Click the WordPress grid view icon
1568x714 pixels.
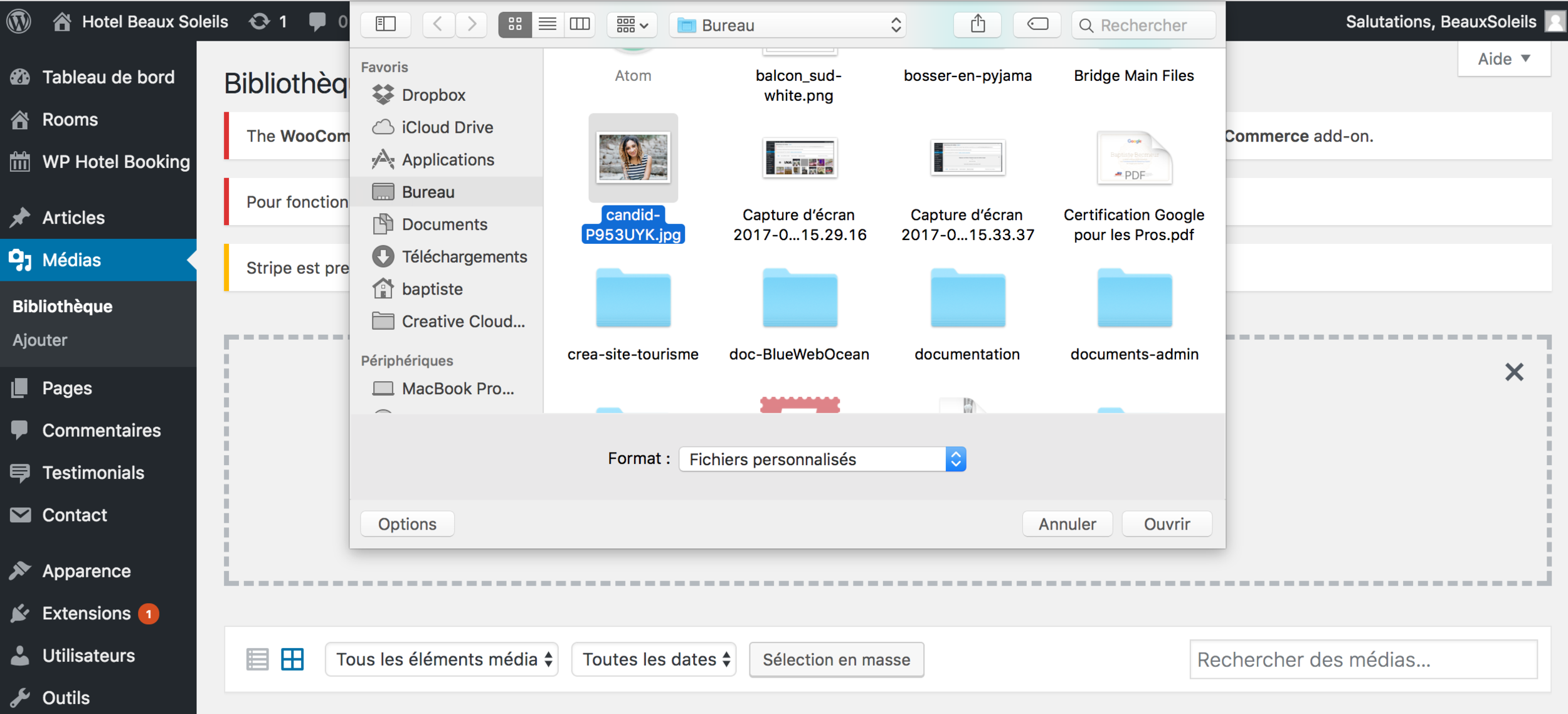tap(292, 659)
